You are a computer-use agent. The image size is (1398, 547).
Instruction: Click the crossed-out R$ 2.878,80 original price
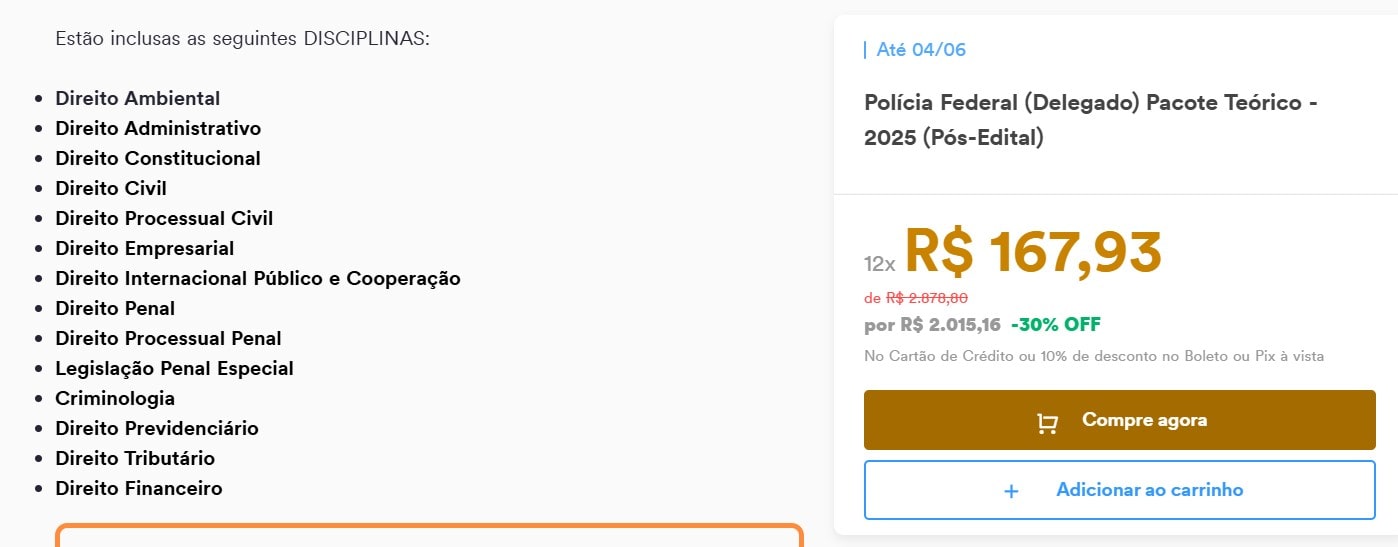point(926,298)
